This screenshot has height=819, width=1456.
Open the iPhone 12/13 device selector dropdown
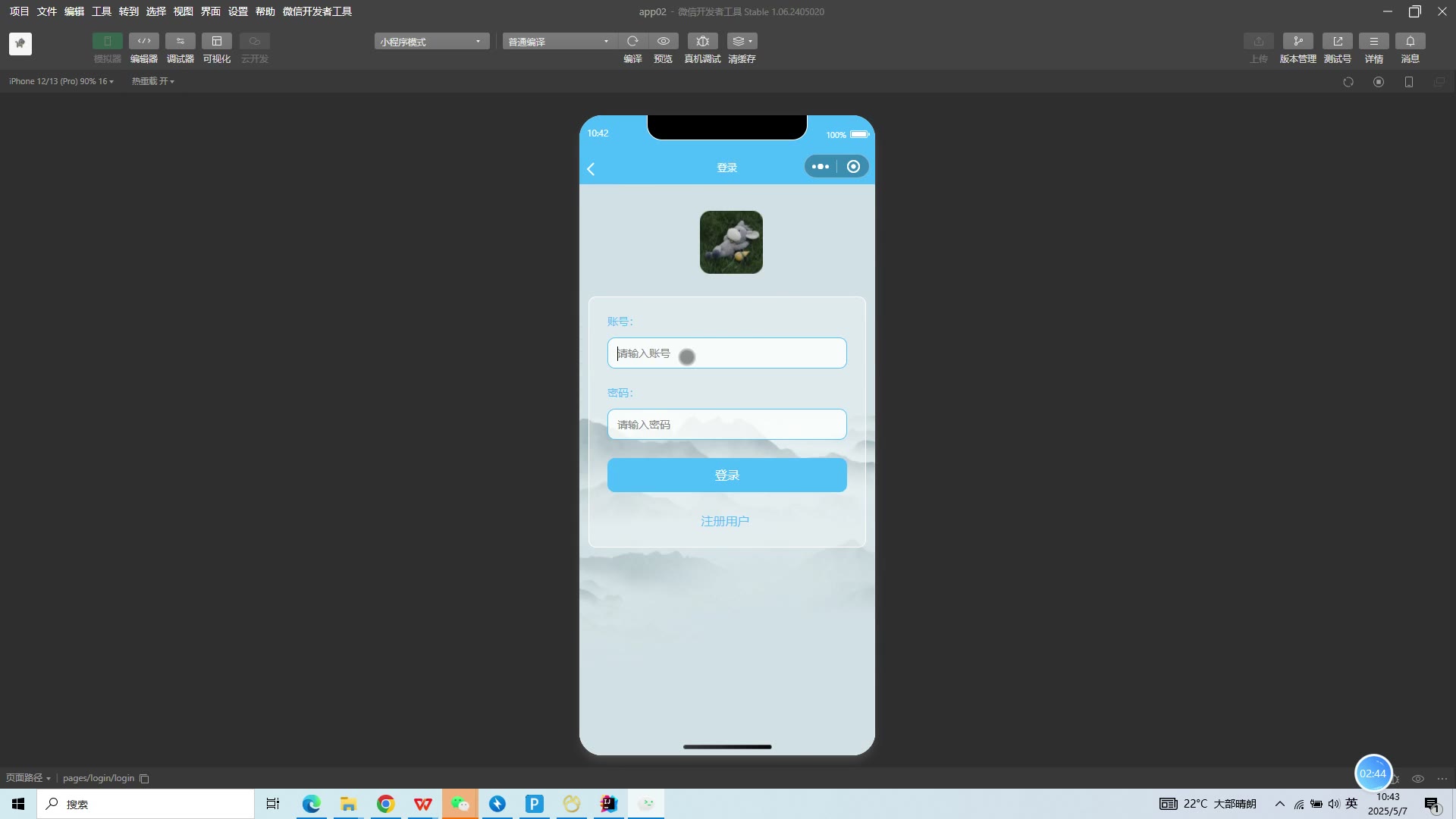61,81
